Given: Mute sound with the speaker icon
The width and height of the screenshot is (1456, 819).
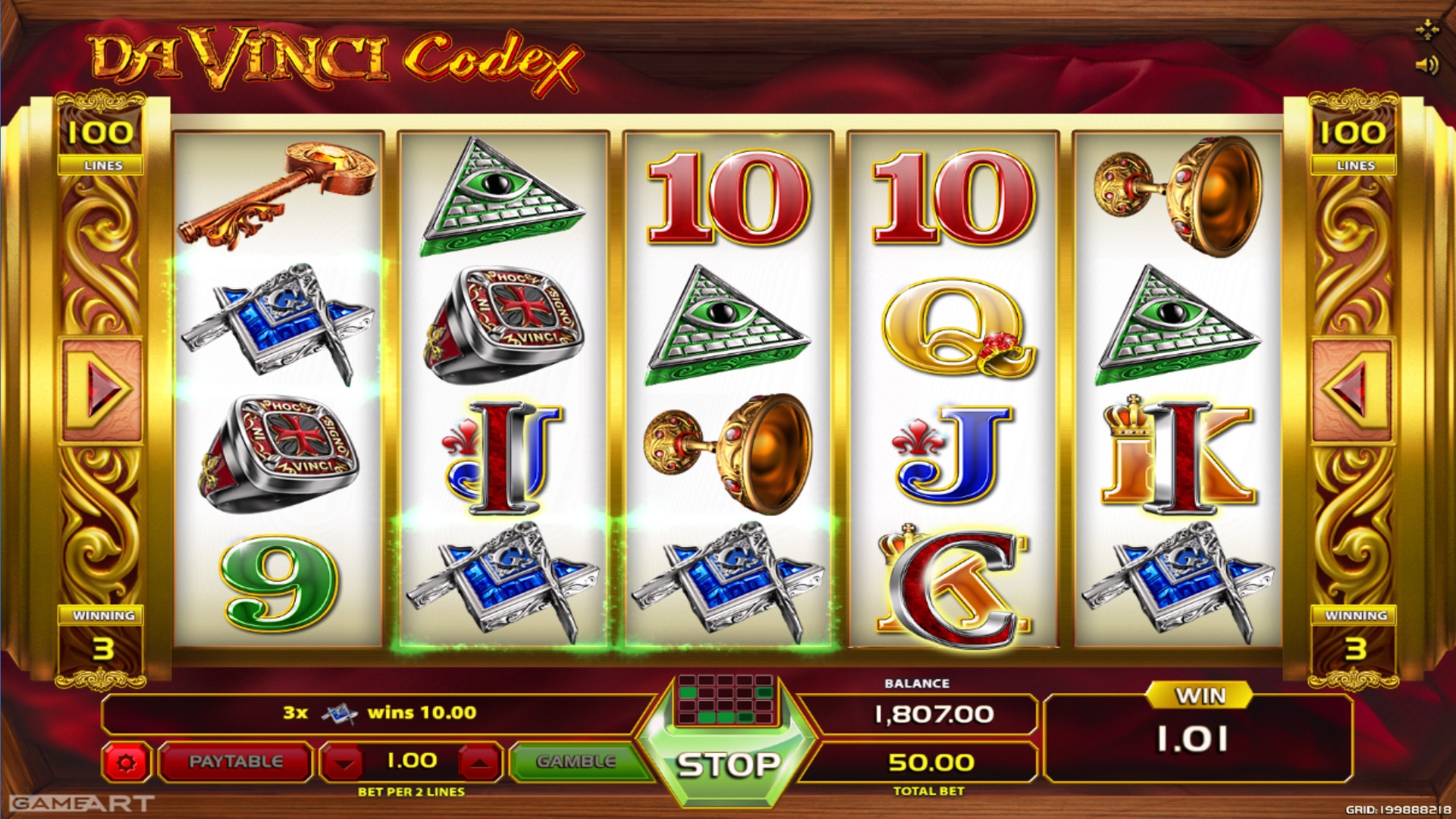Looking at the screenshot, I should [x=1427, y=65].
